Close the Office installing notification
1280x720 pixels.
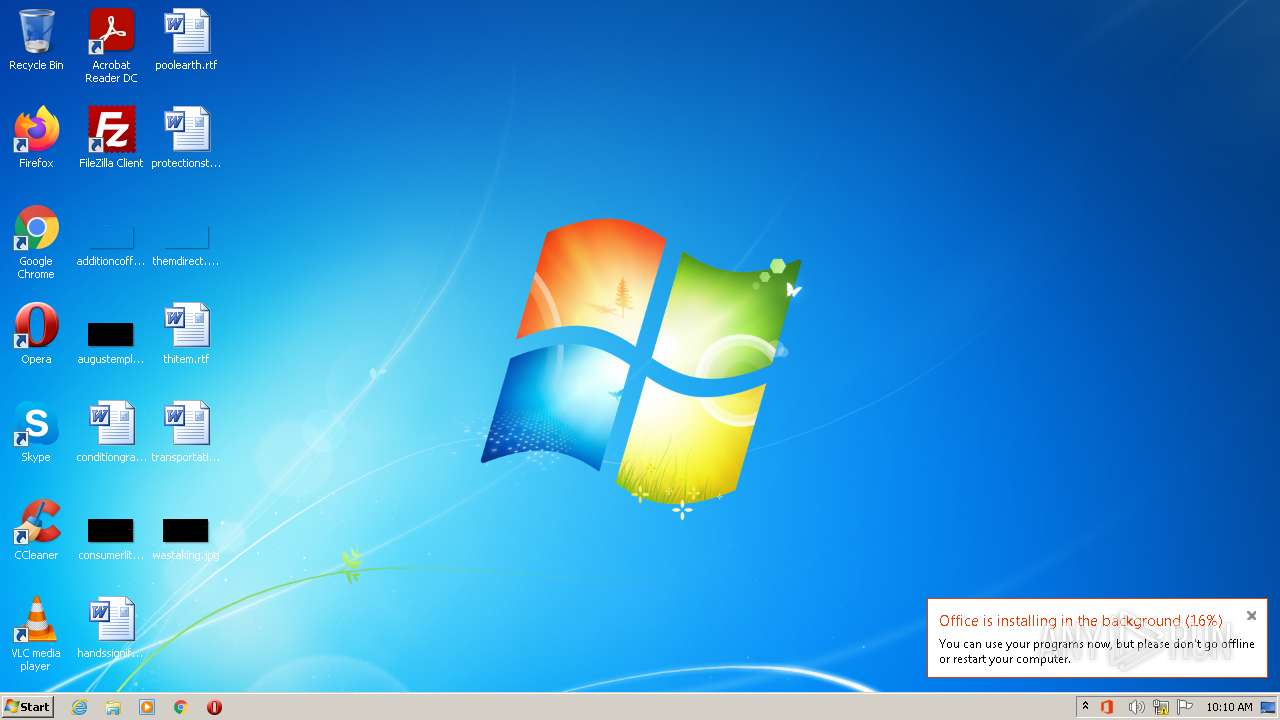click(x=1251, y=616)
